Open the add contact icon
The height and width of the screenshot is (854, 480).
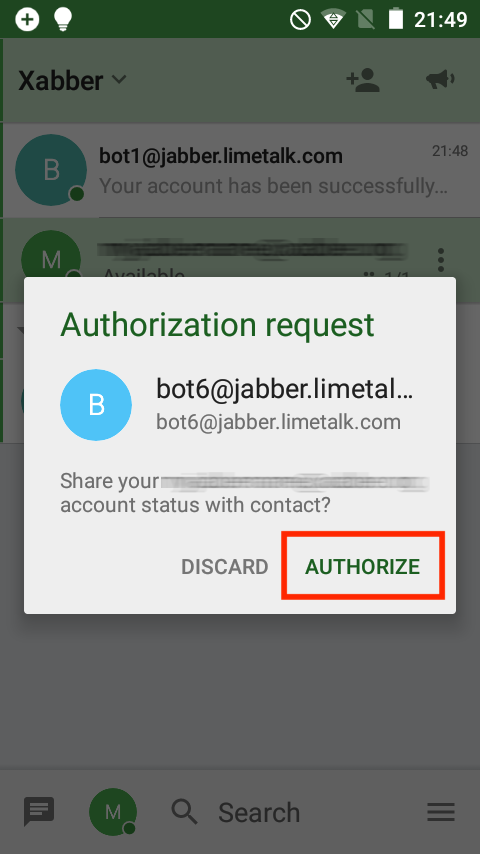click(363, 80)
